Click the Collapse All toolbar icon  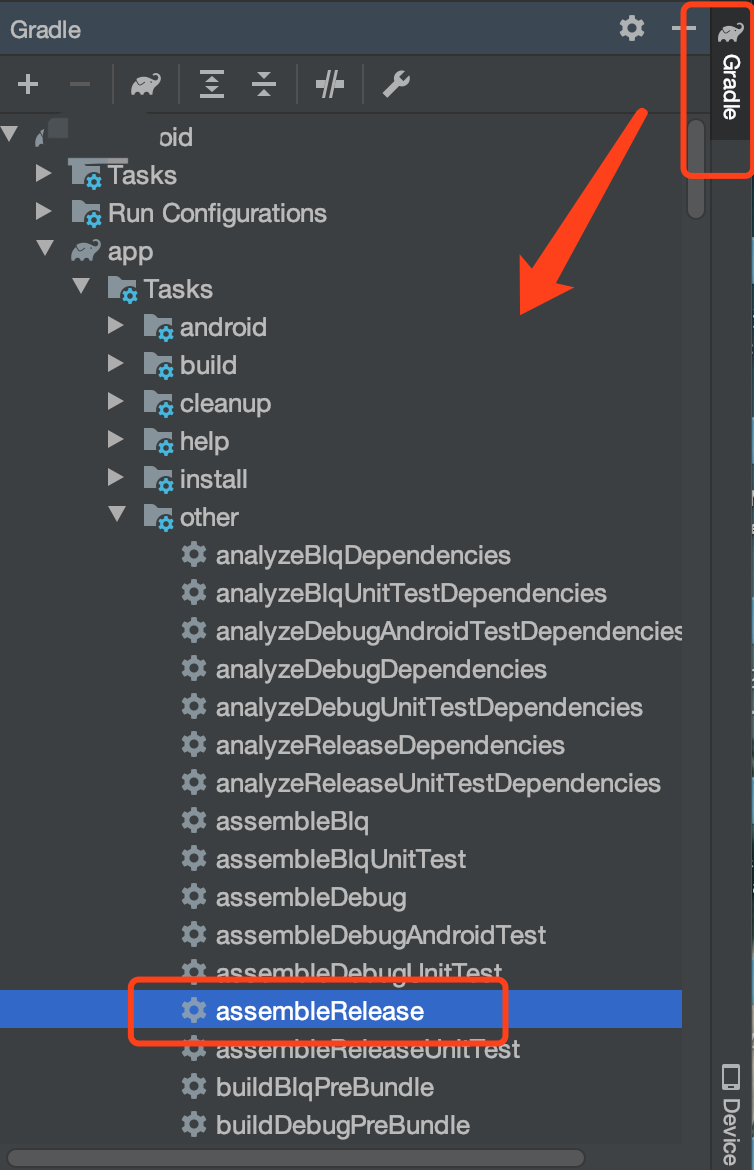point(264,85)
